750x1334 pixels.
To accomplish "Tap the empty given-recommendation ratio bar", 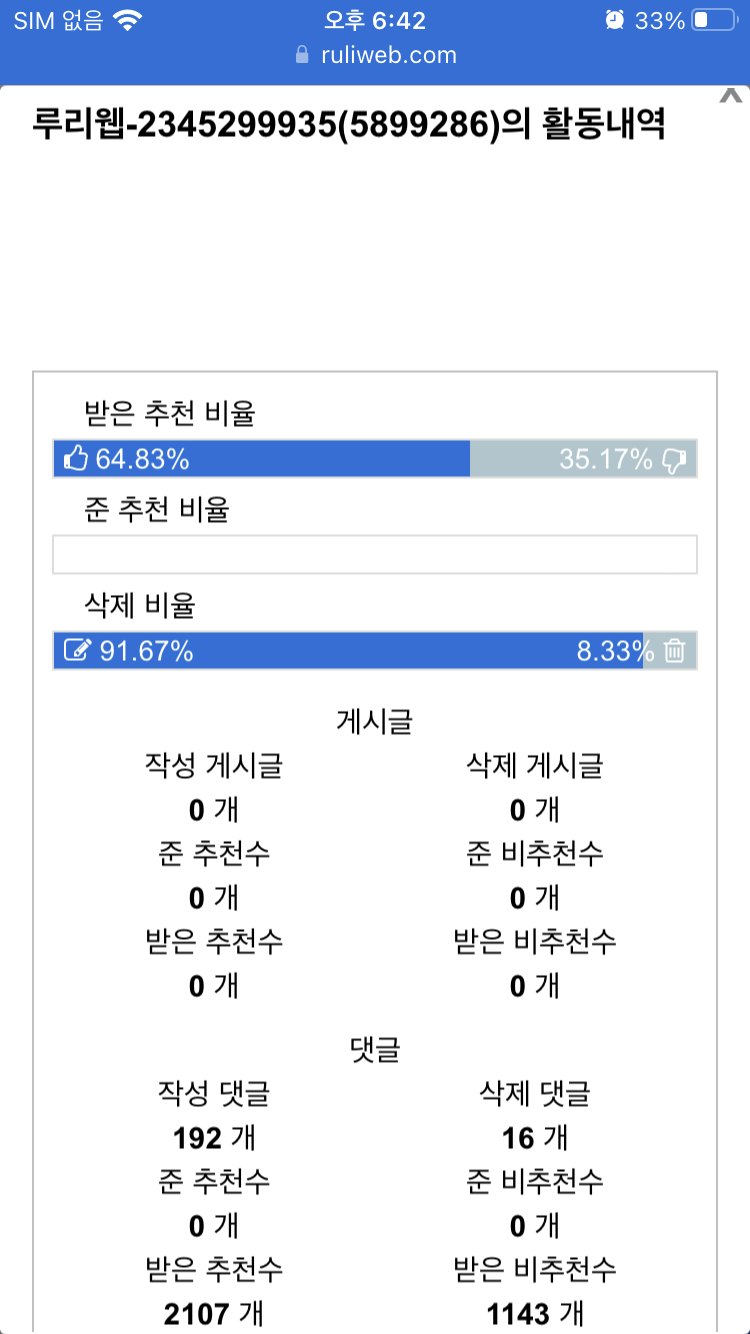I will [x=375, y=555].
